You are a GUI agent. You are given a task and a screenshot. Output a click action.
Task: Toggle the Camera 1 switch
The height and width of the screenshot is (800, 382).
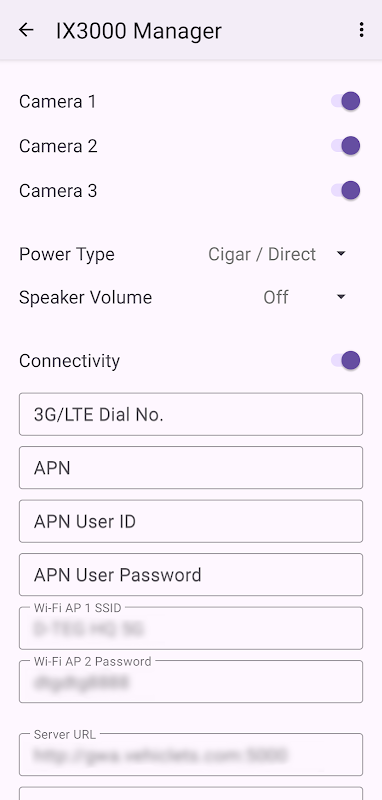click(x=346, y=101)
